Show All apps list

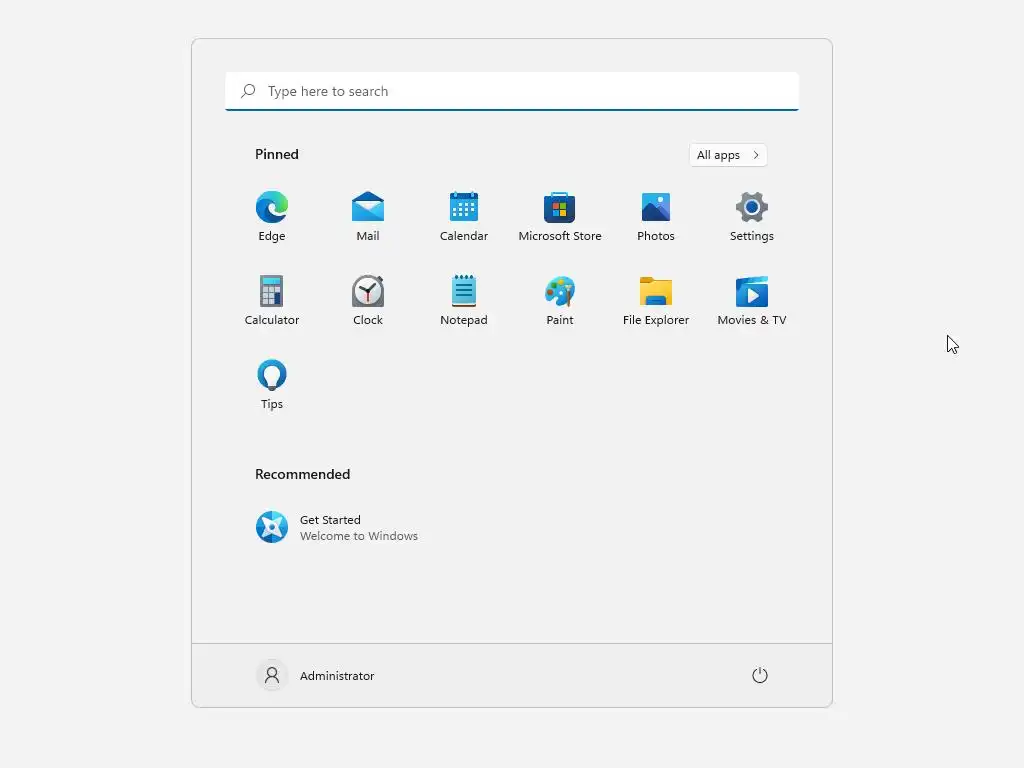(728, 155)
